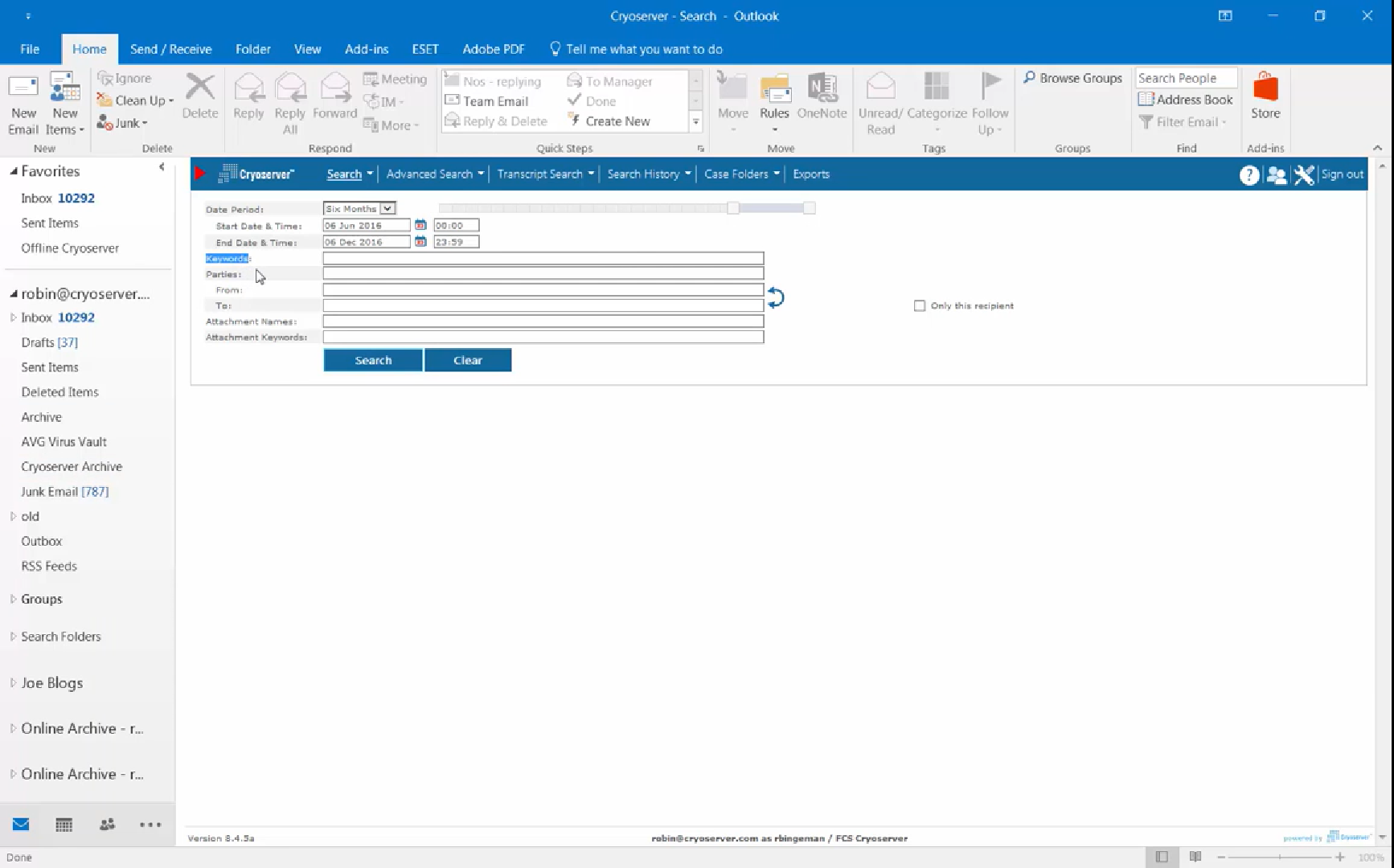Click the Forward icon
The height and width of the screenshot is (868, 1394).
[x=334, y=96]
